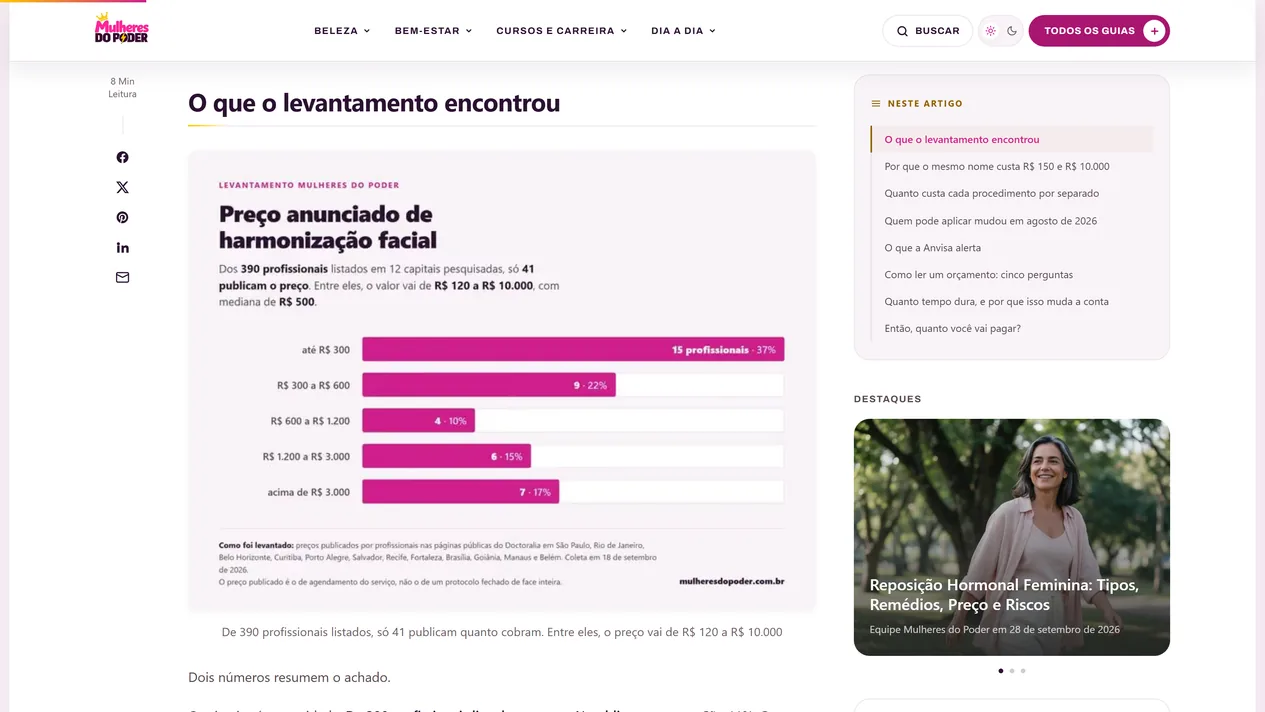Share article on Facebook

coord(122,157)
